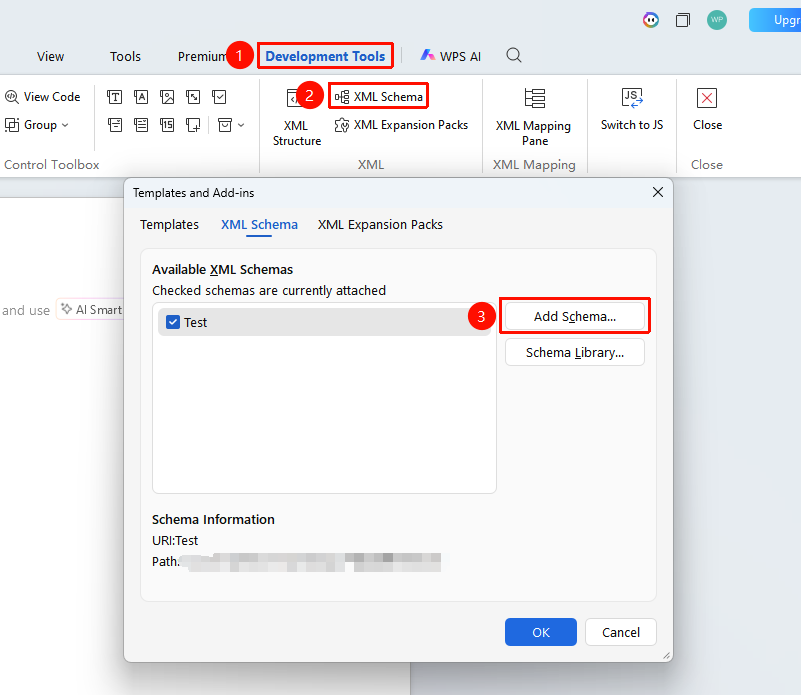
Task: Open the Tools ribbon tab
Action: tap(125, 56)
